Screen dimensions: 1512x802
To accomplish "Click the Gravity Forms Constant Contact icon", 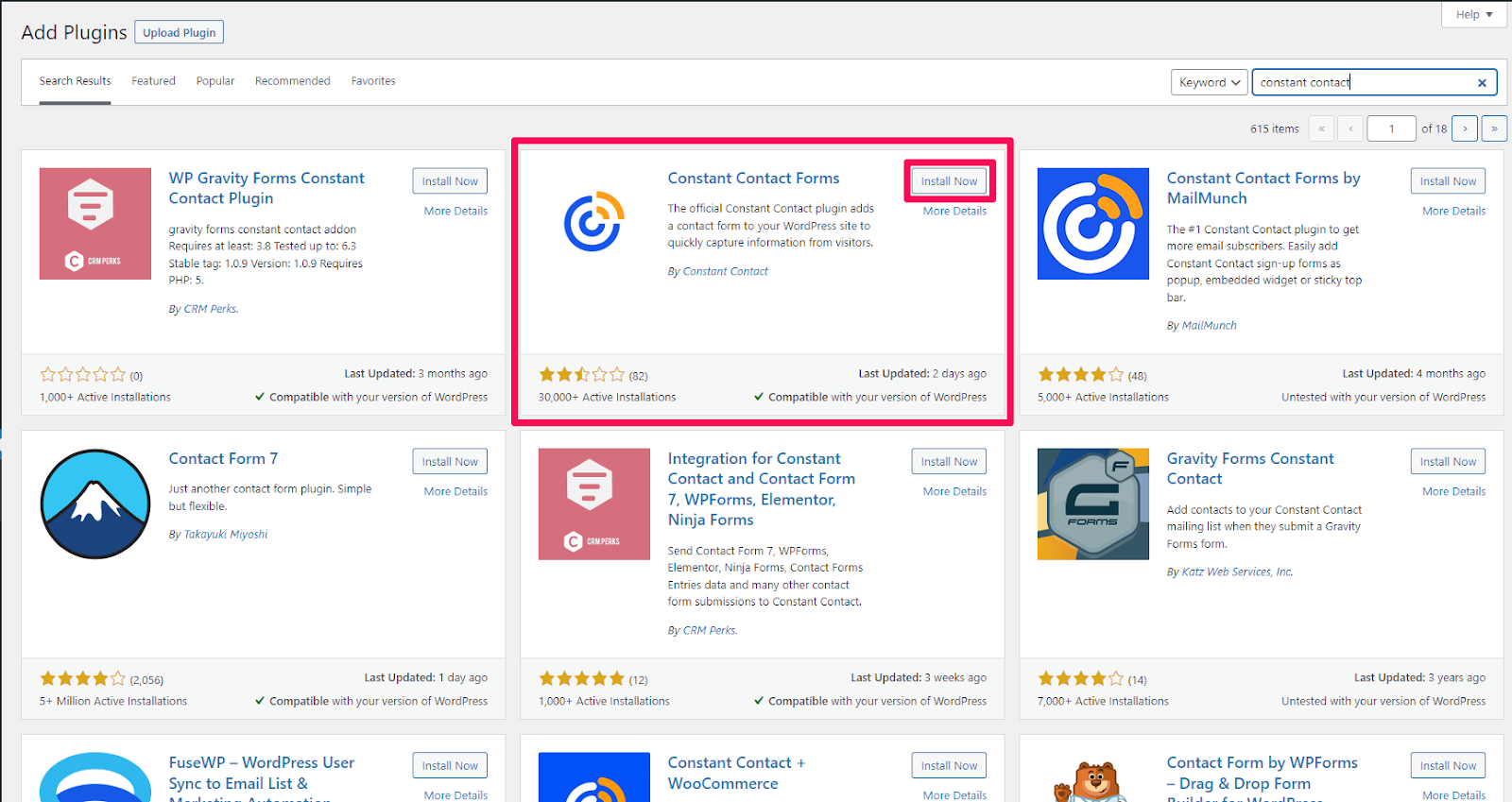I will click(x=1092, y=503).
